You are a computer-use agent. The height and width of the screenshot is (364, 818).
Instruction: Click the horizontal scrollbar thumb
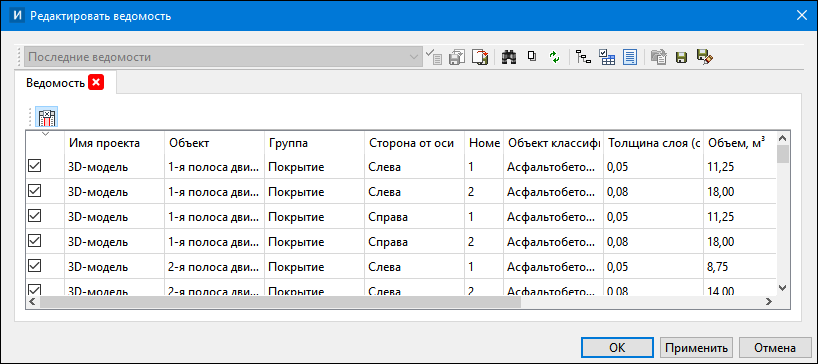point(280,301)
